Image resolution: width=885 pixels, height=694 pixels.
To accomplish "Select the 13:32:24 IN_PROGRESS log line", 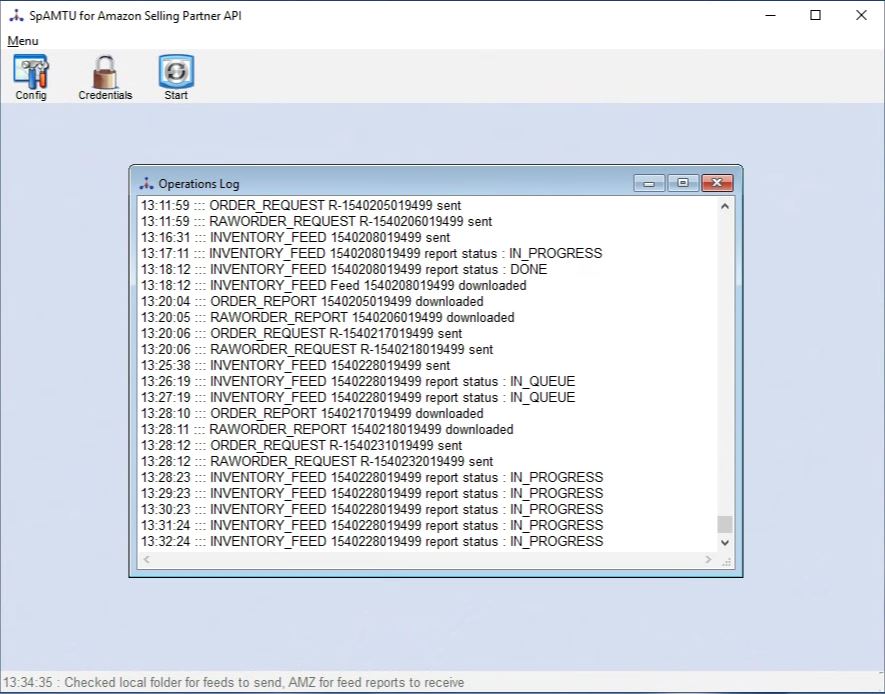I will [x=372, y=541].
